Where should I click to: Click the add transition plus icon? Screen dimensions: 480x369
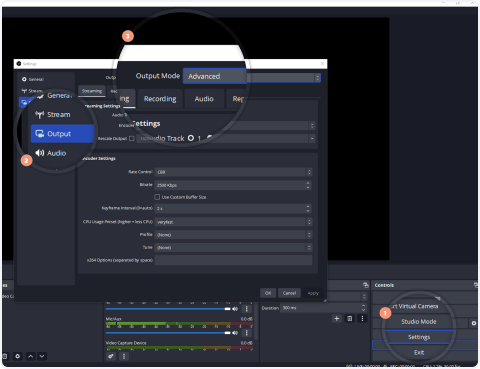(337, 319)
